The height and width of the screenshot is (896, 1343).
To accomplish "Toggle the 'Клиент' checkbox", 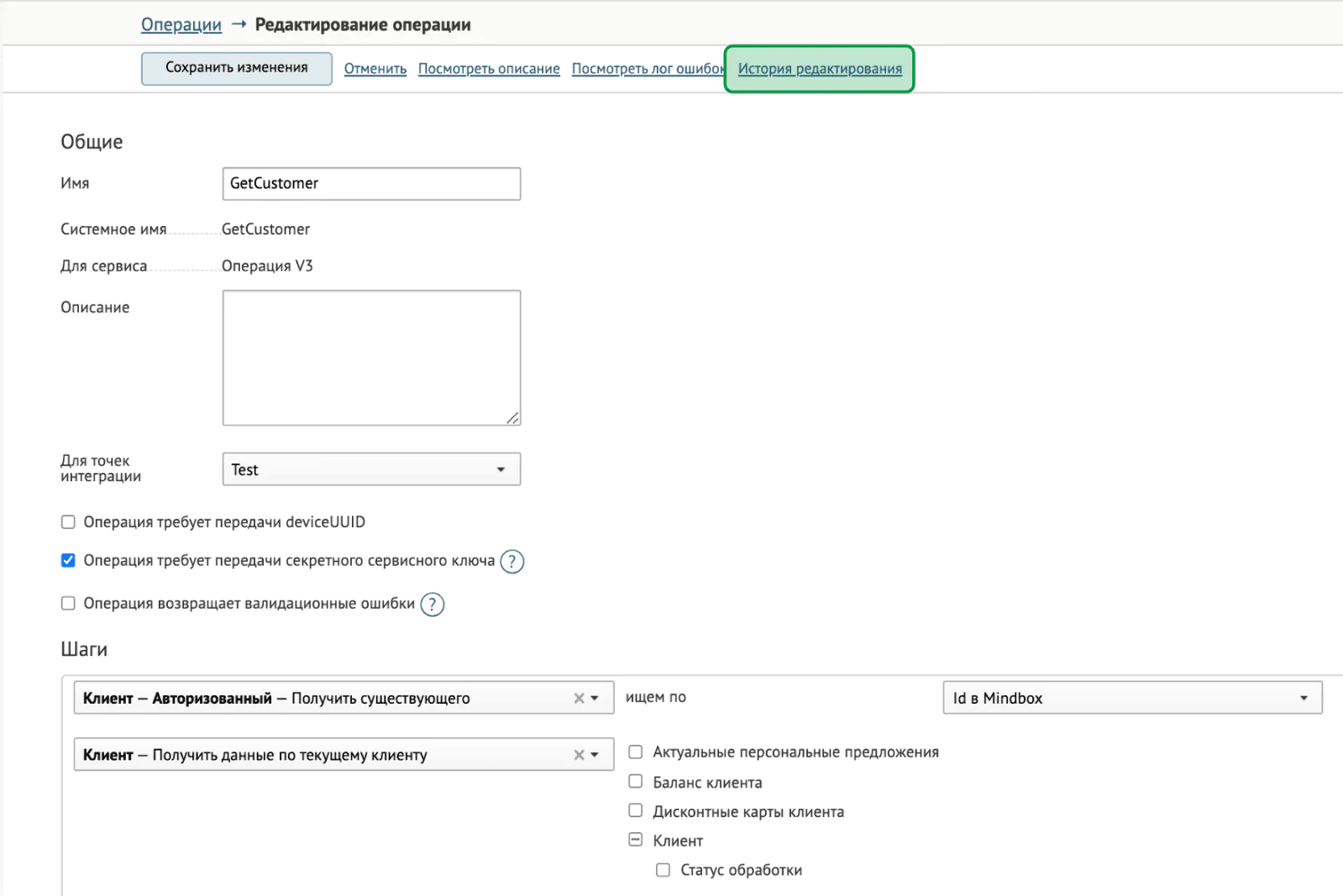I will click(636, 840).
